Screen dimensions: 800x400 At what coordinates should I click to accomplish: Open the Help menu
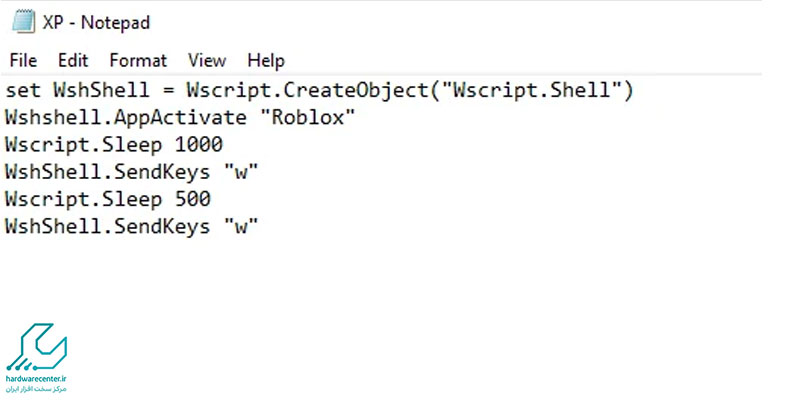[266, 61]
